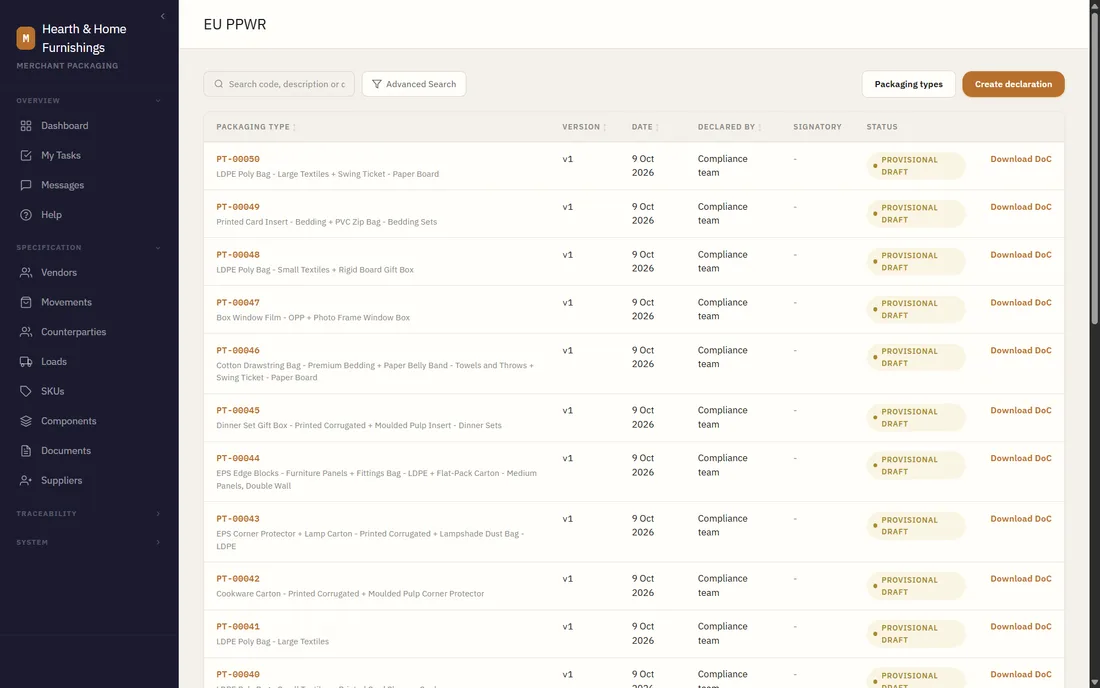Click the Messages speech bubble icon
The image size is (1100, 688).
click(26, 185)
